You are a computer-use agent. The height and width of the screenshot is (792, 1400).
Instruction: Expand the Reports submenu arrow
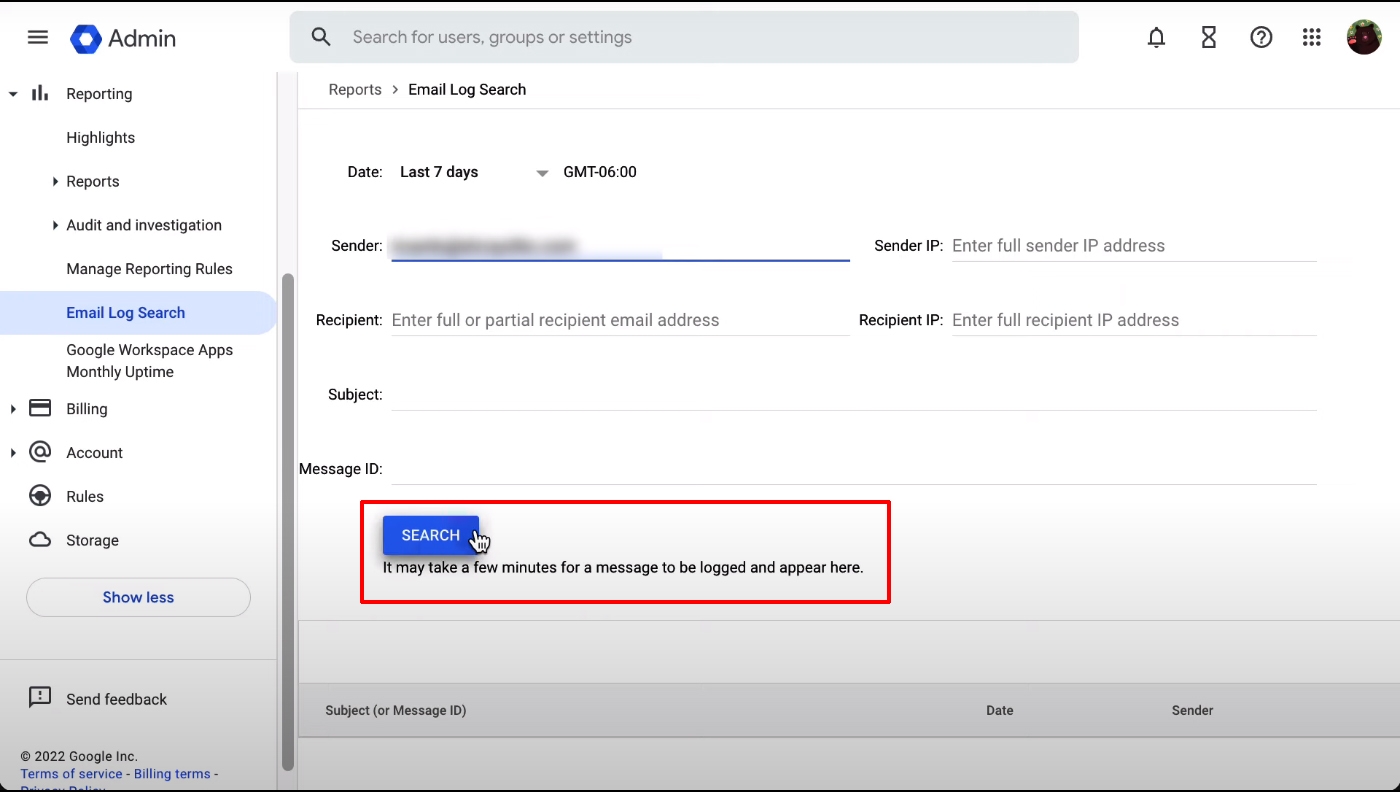click(55, 181)
